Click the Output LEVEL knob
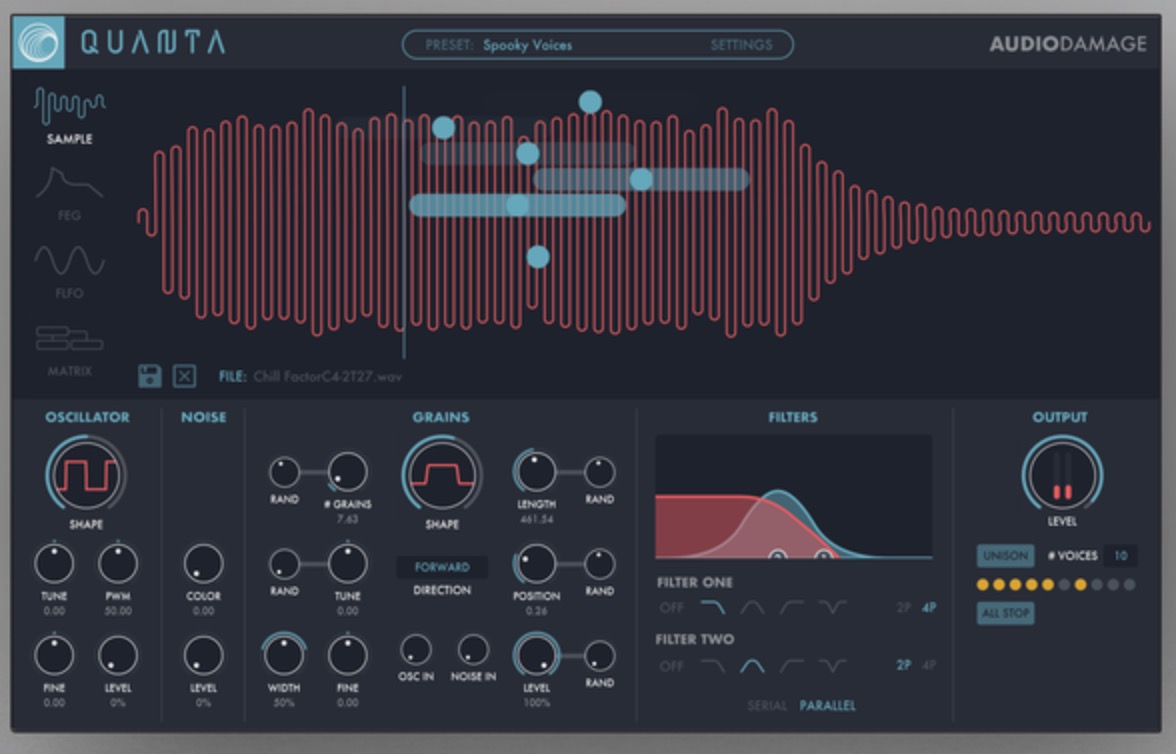Viewport: 1176px width, 754px height. [1062, 476]
